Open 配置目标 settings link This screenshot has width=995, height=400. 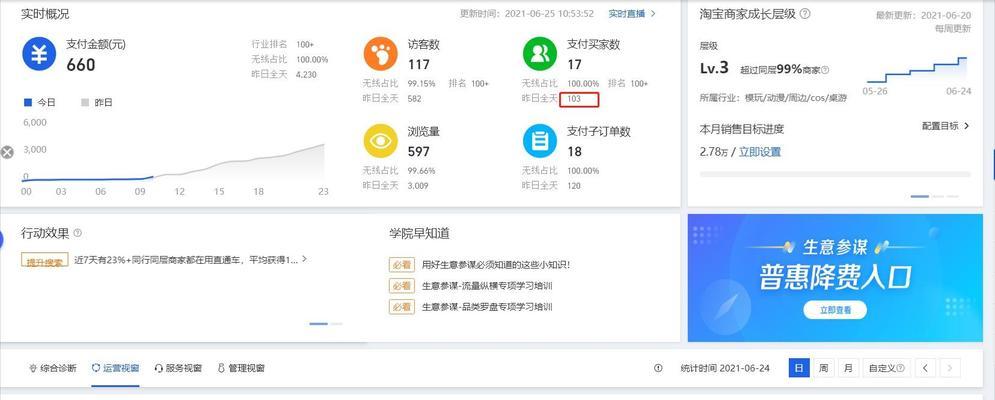pos(946,126)
